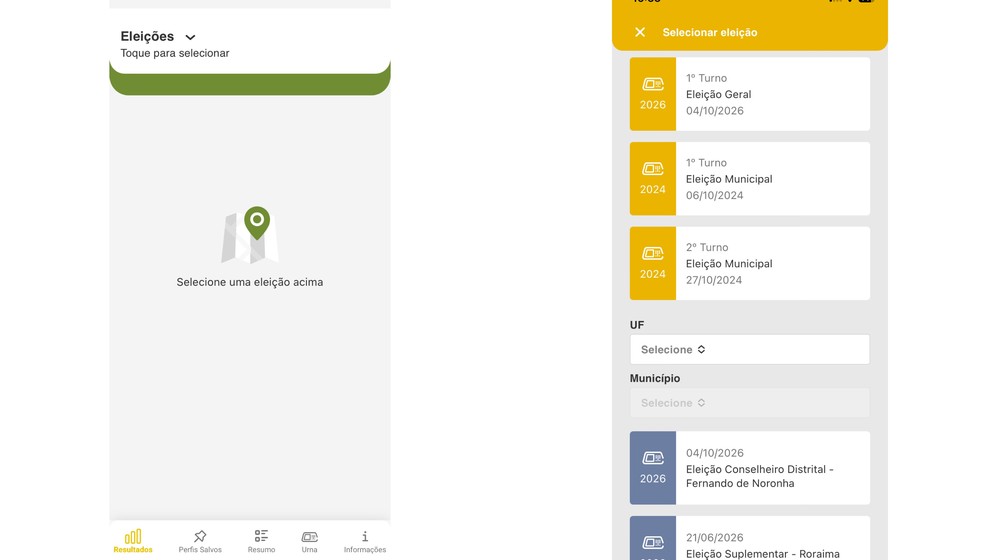
Task: Close the Selecionar eleição panel
Action: (640, 32)
